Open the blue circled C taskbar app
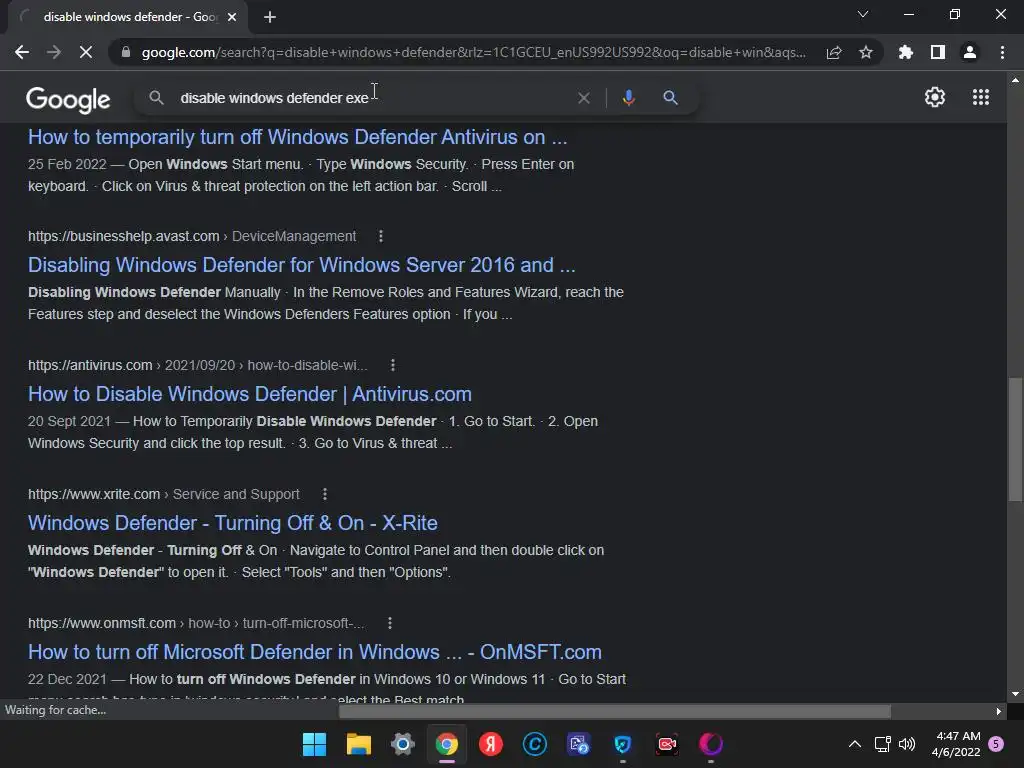 pyautogui.click(x=535, y=744)
